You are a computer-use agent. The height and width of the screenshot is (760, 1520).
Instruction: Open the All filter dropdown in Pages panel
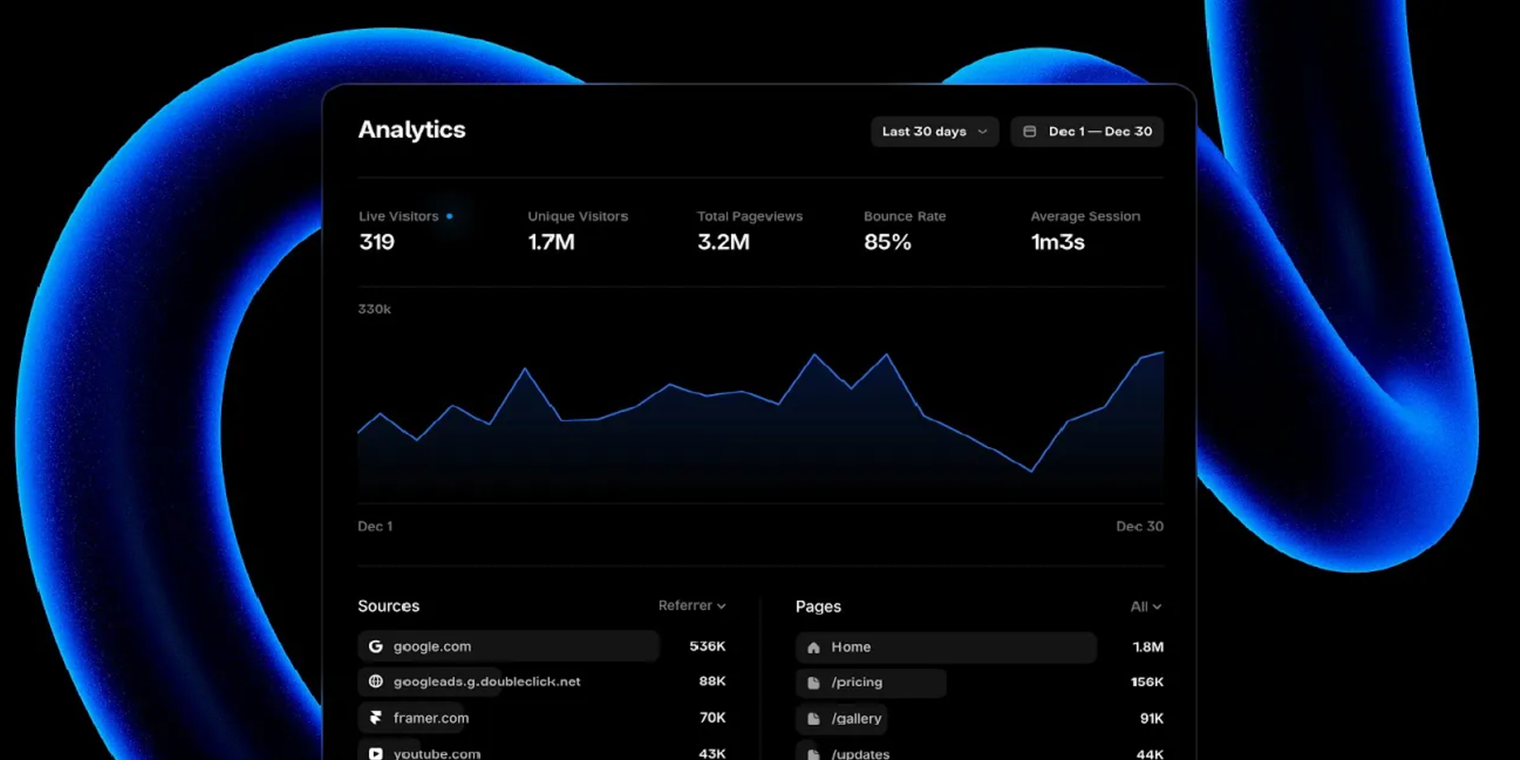[1143, 606]
